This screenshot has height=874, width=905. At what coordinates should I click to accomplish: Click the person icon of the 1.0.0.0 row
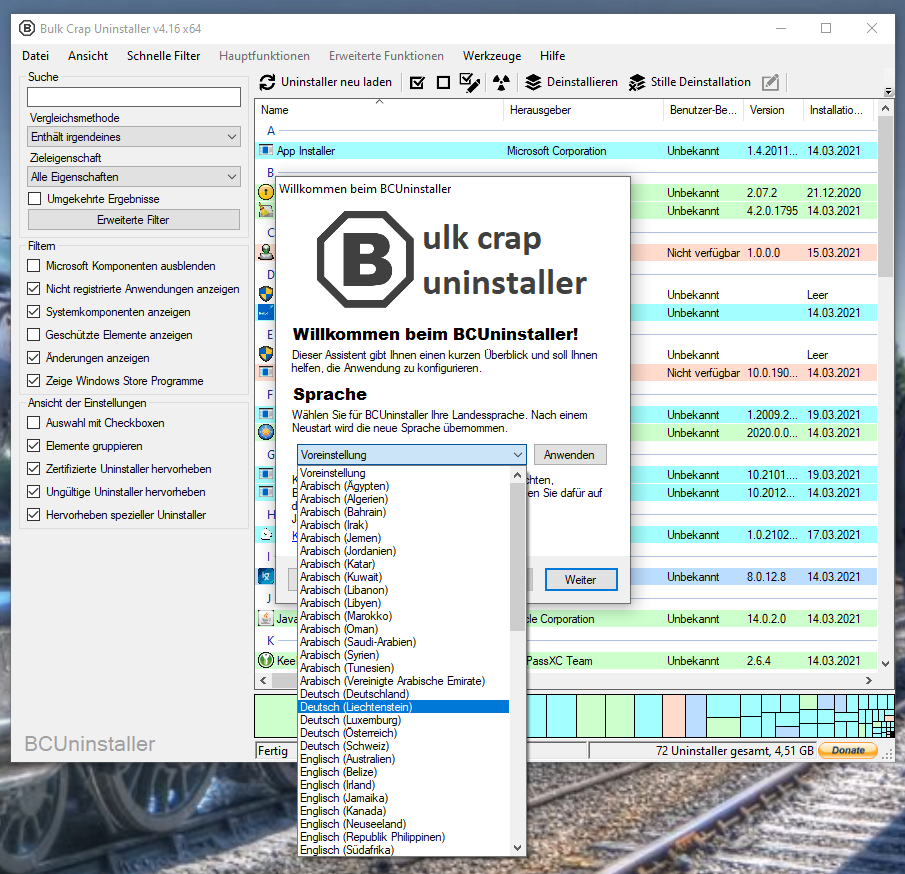point(265,252)
